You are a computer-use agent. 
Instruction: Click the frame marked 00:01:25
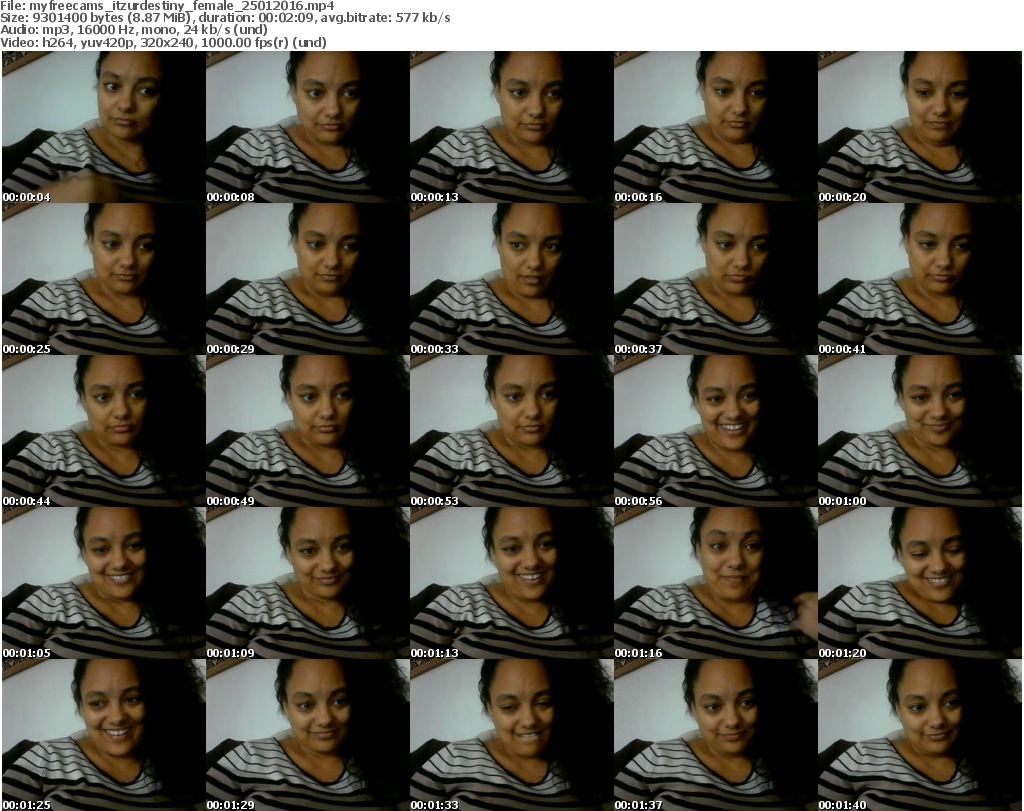tap(104, 735)
